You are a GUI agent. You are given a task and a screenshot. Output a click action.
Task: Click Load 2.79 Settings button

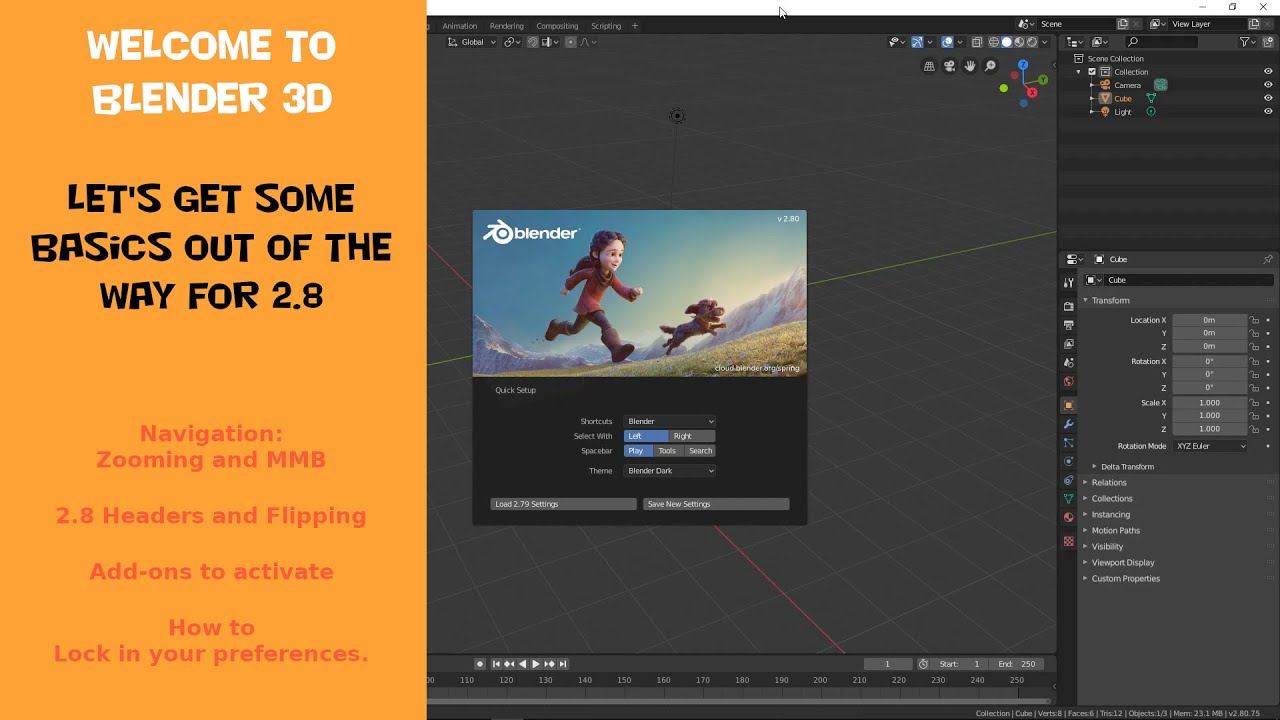click(x=563, y=504)
